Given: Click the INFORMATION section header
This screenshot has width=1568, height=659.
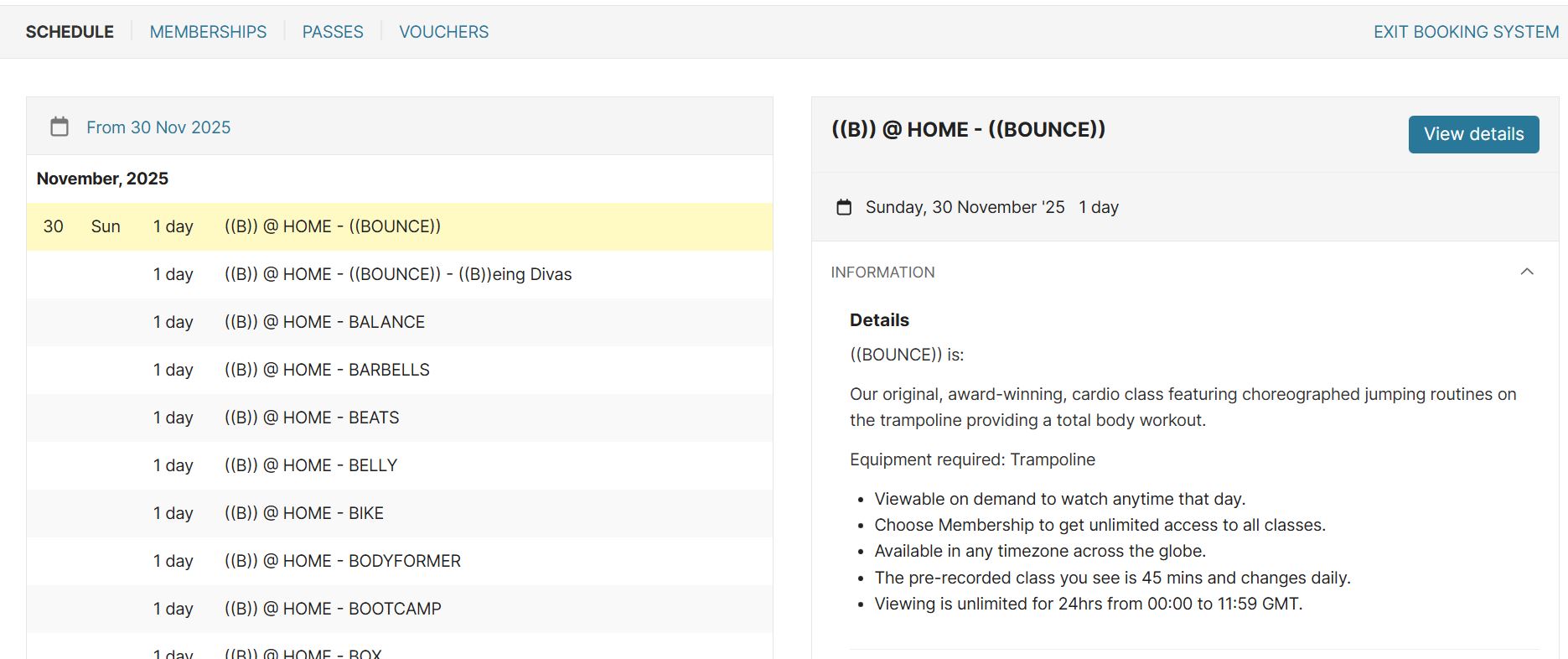Looking at the screenshot, I should (882, 272).
